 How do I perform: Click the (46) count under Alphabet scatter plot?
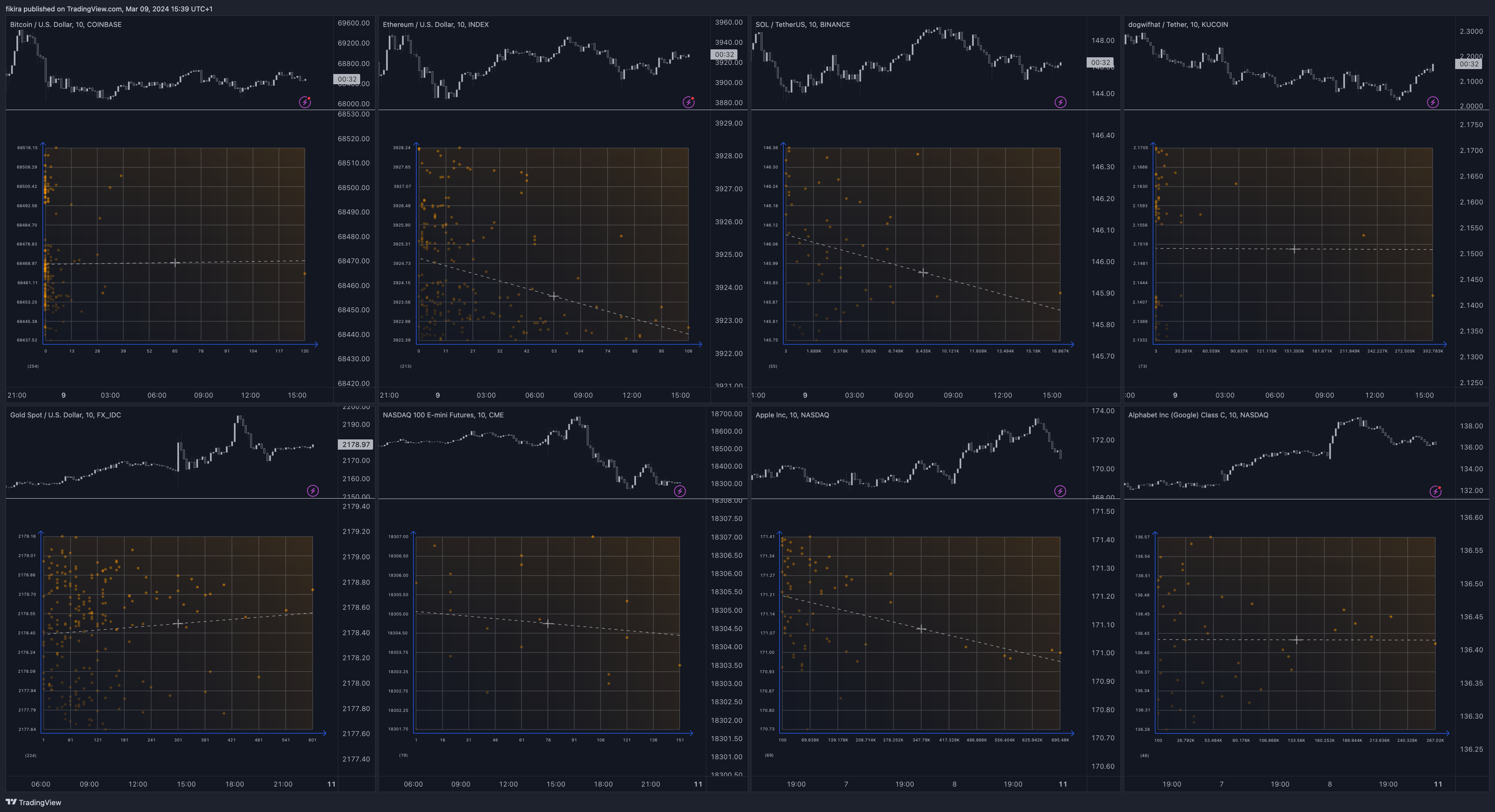pos(1144,755)
